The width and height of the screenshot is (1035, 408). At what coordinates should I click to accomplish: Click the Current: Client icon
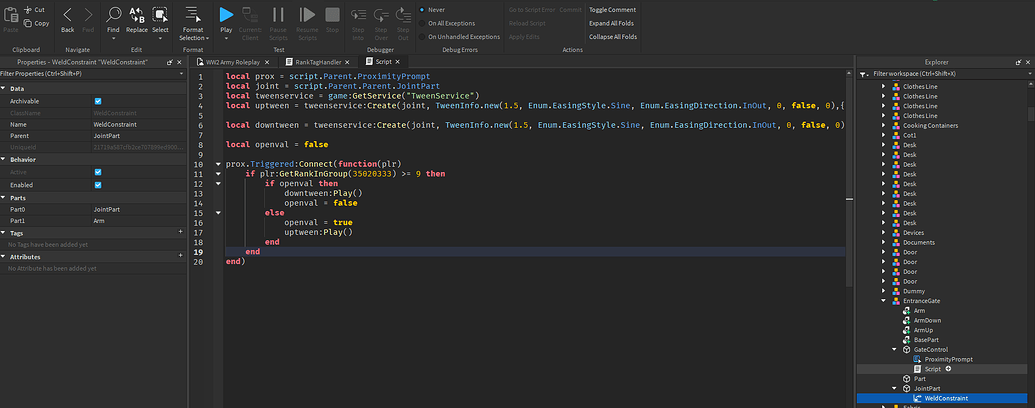250,15
